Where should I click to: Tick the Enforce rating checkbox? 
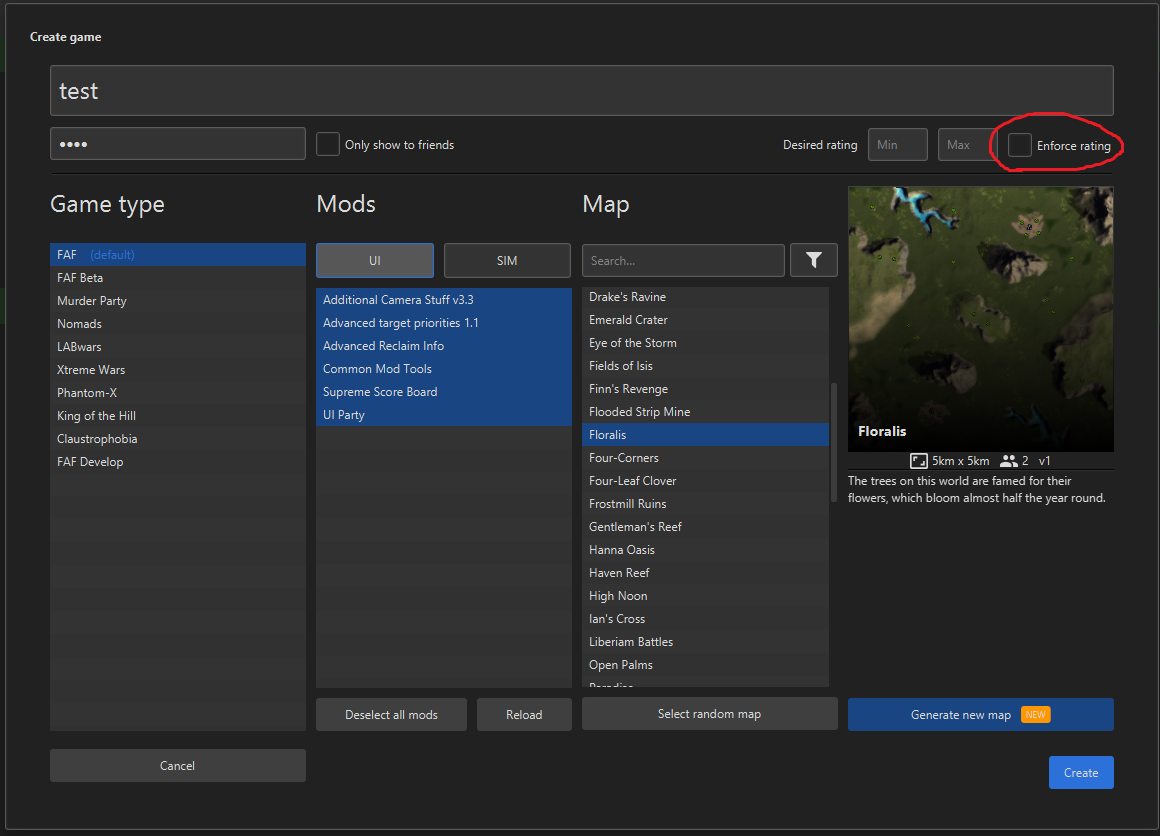pyautogui.click(x=1019, y=145)
